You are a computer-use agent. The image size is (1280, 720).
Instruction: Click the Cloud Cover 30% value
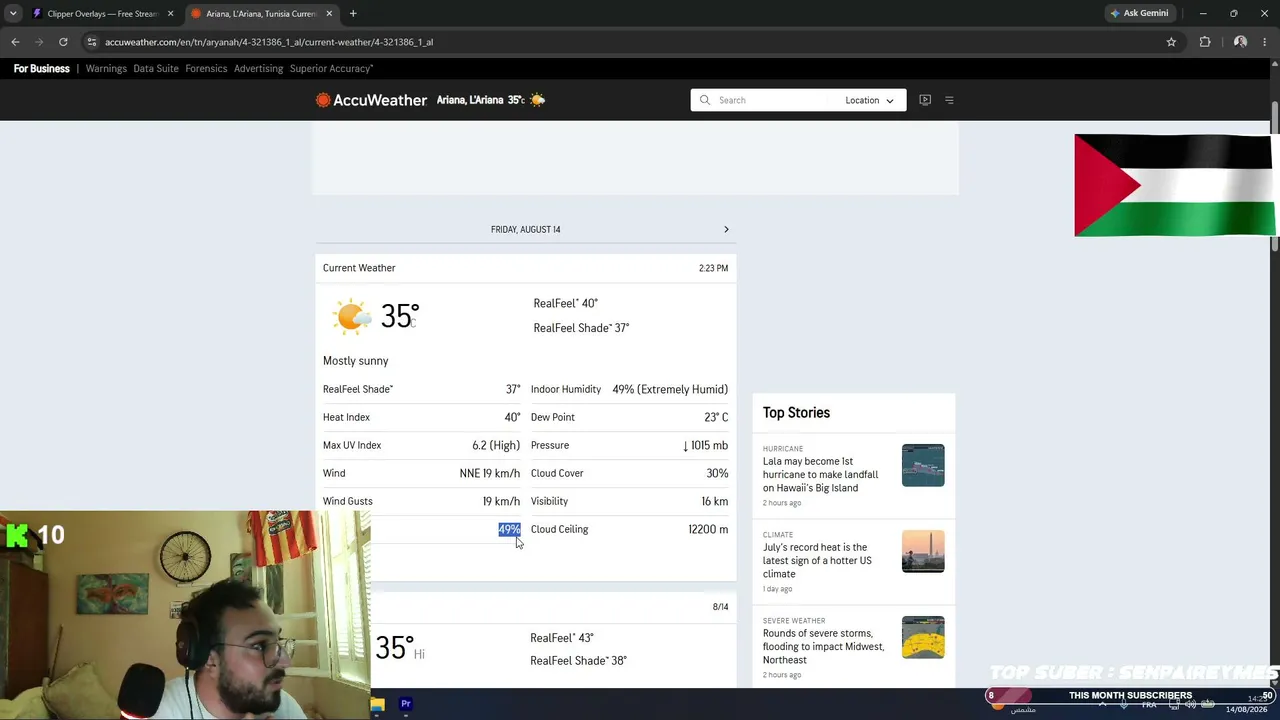[x=717, y=473]
